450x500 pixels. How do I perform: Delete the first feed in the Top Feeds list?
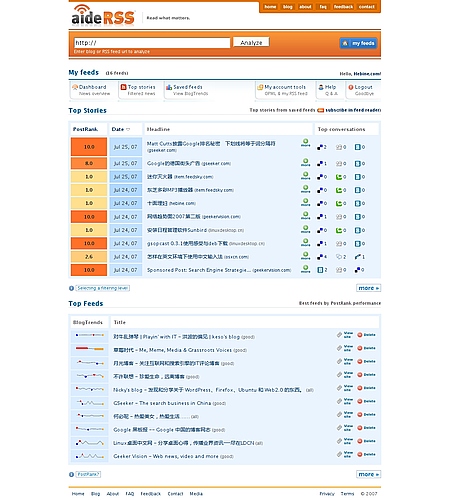tap(366, 335)
